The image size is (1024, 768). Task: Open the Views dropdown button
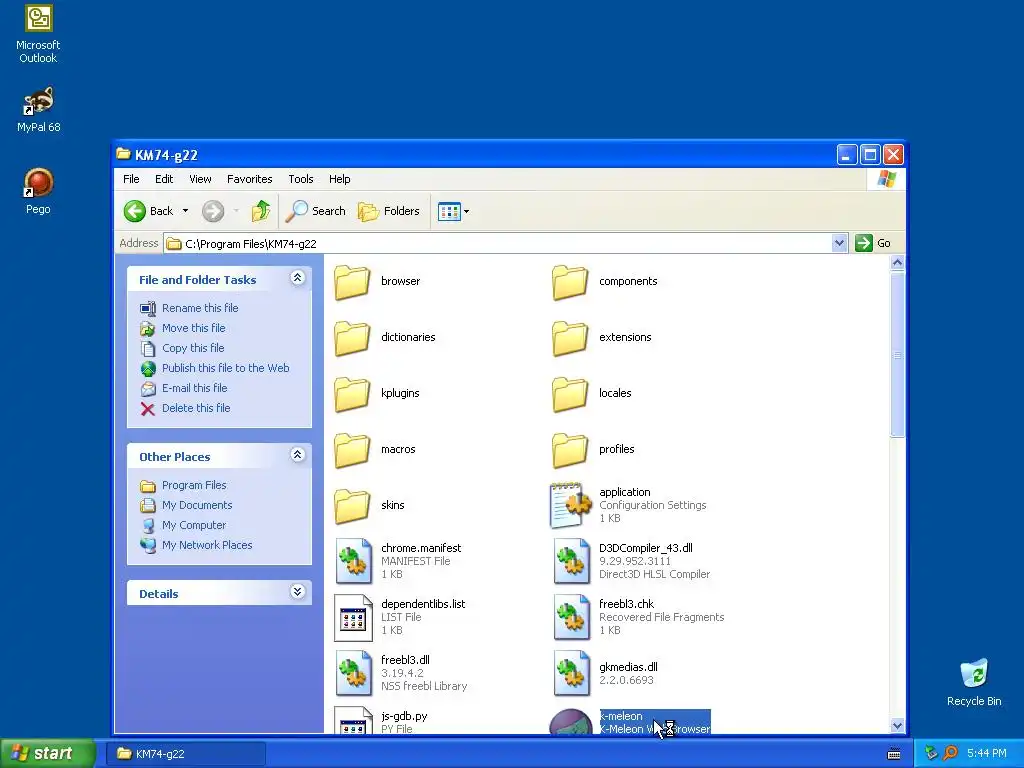453,211
